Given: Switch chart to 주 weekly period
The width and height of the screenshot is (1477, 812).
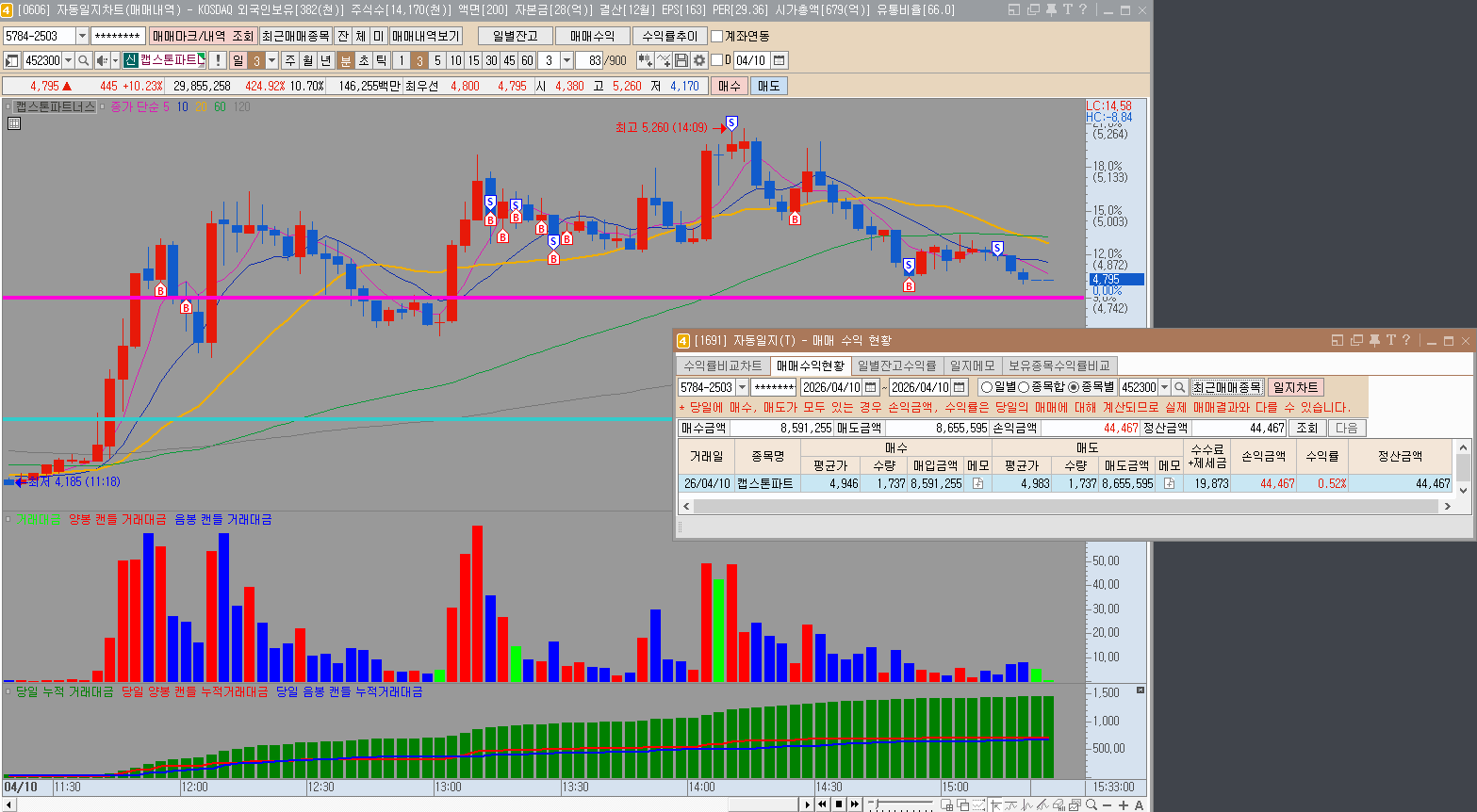Looking at the screenshot, I should pos(290,60).
